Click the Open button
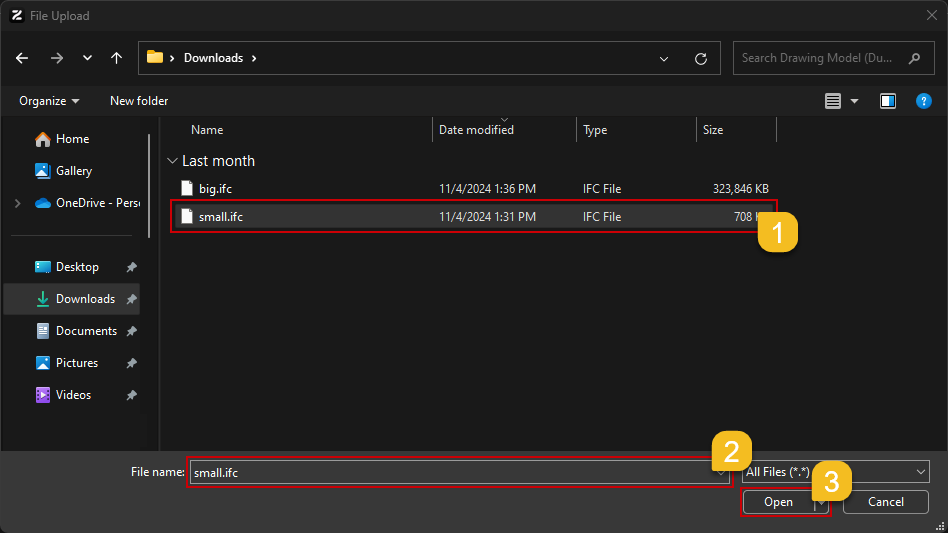This screenshot has height=533, width=948. (x=778, y=502)
